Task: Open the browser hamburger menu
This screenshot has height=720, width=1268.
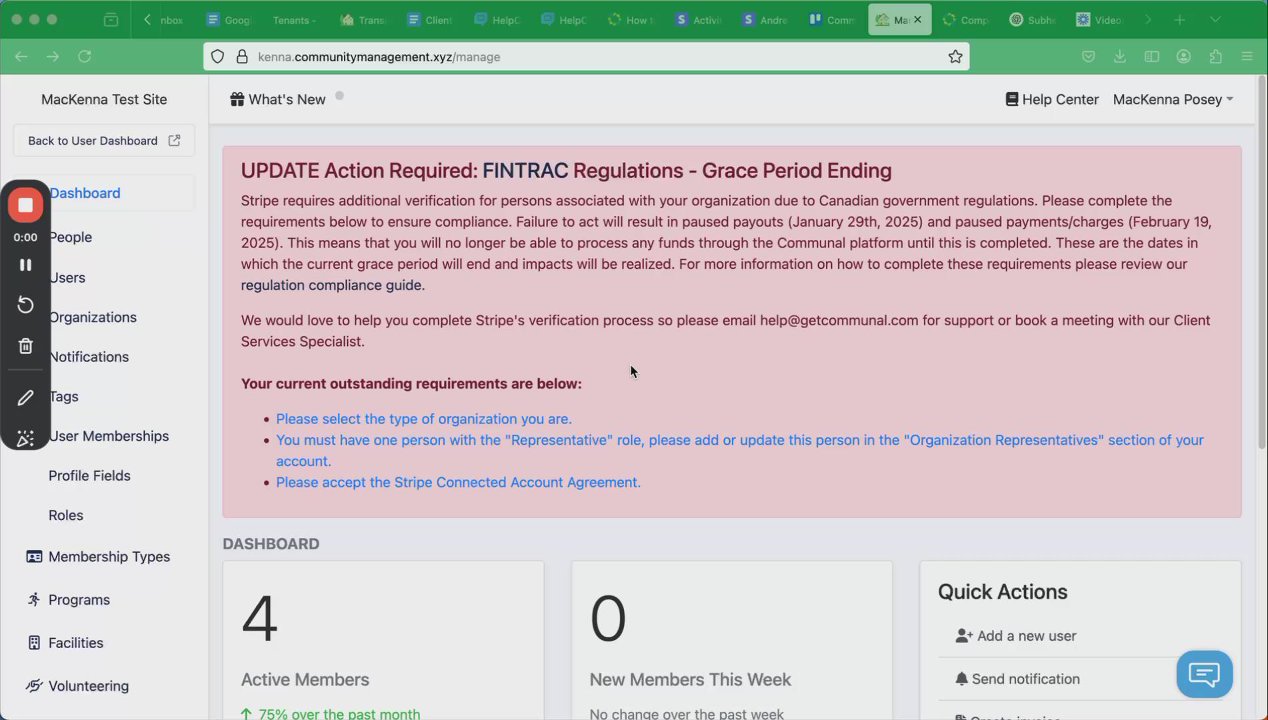Action: click(1247, 57)
